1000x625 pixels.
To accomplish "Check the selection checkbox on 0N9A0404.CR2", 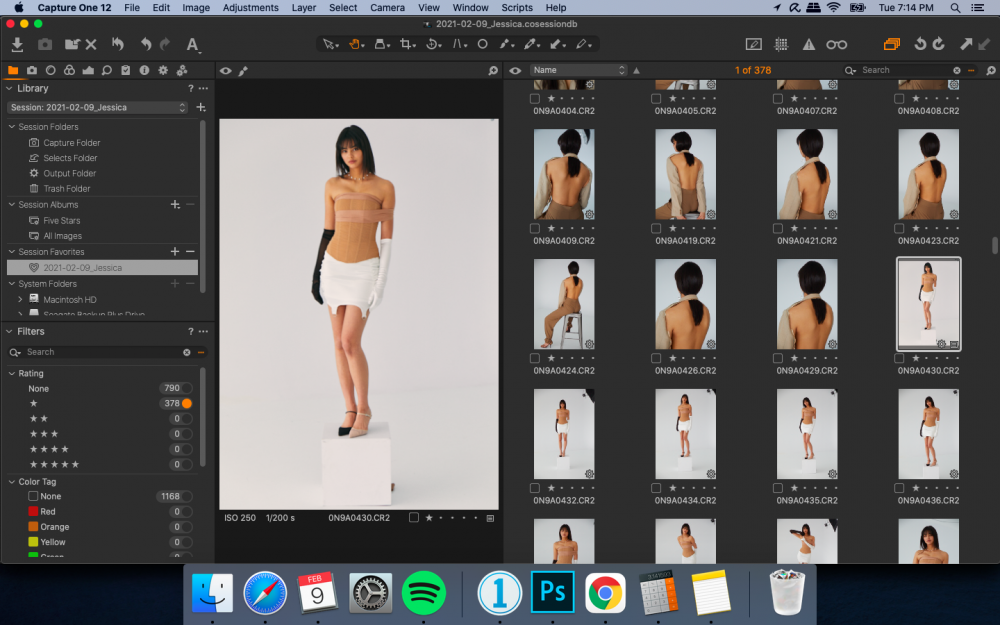I will point(534,98).
